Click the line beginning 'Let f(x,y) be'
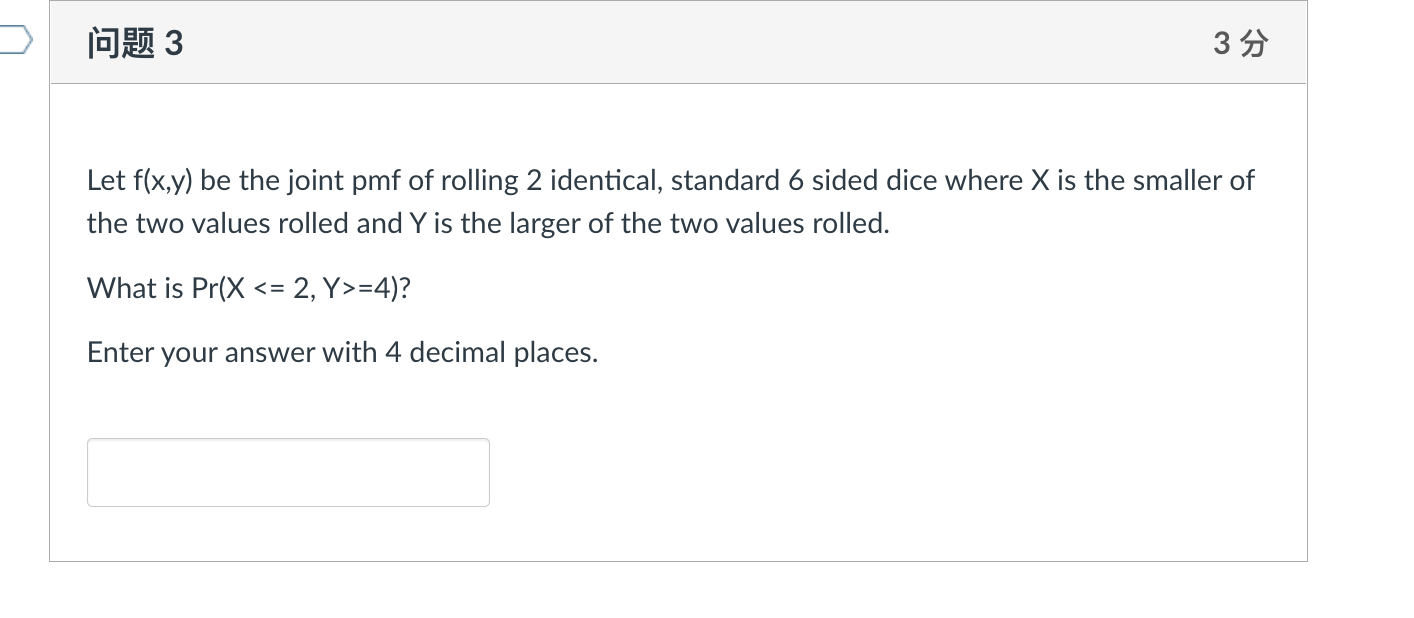 click(670, 181)
